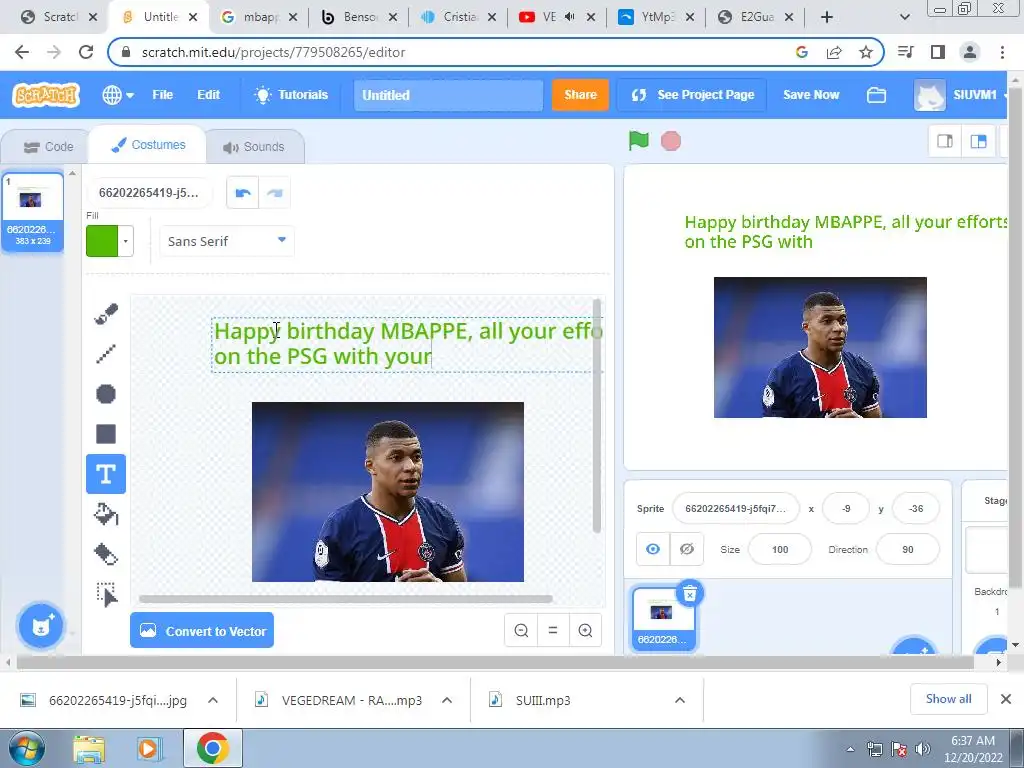Click the sprite Size input field
The width and height of the screenshot is (1024, 768).
click(780, 549)
